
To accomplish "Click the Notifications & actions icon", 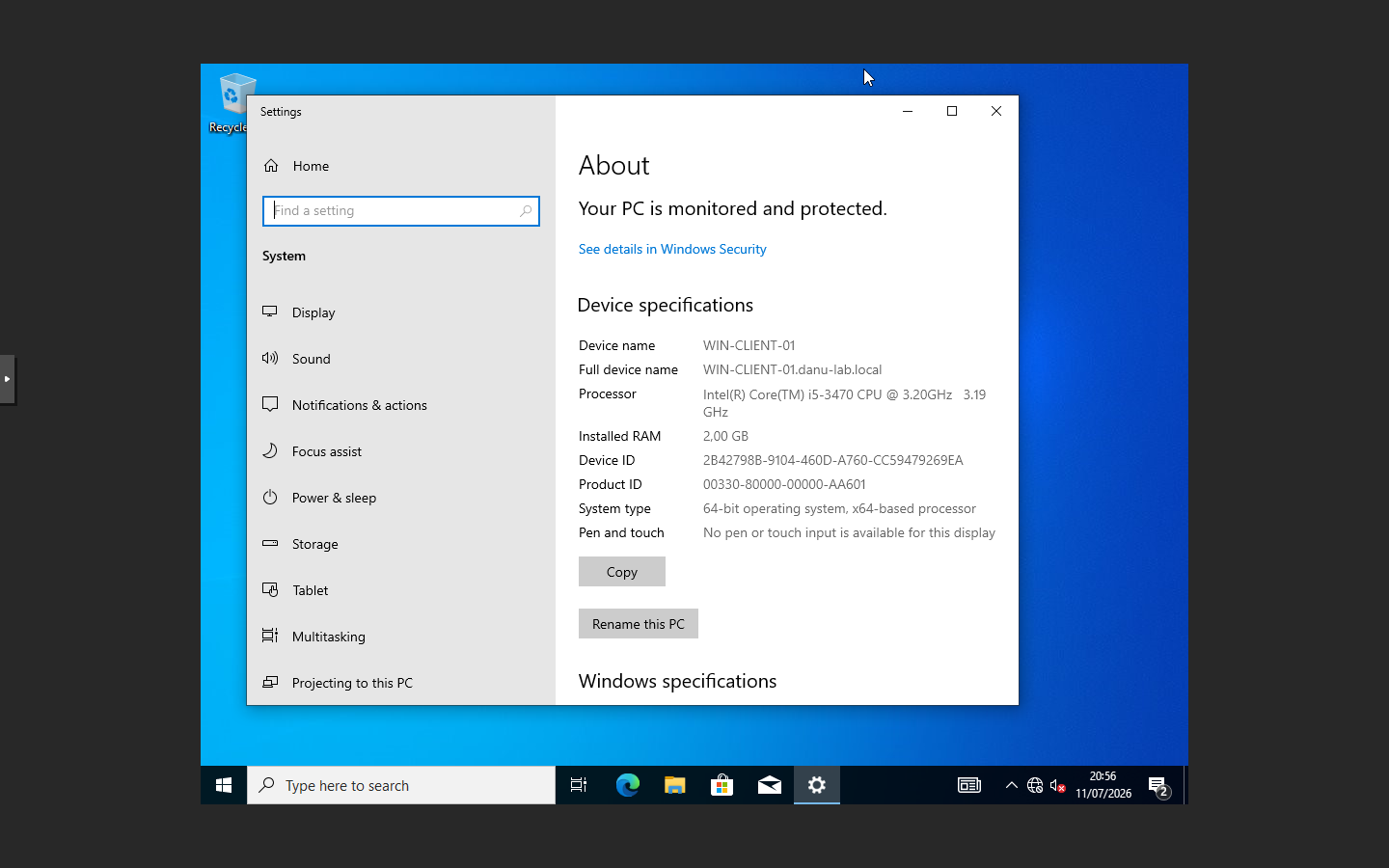I will (270, 404).
